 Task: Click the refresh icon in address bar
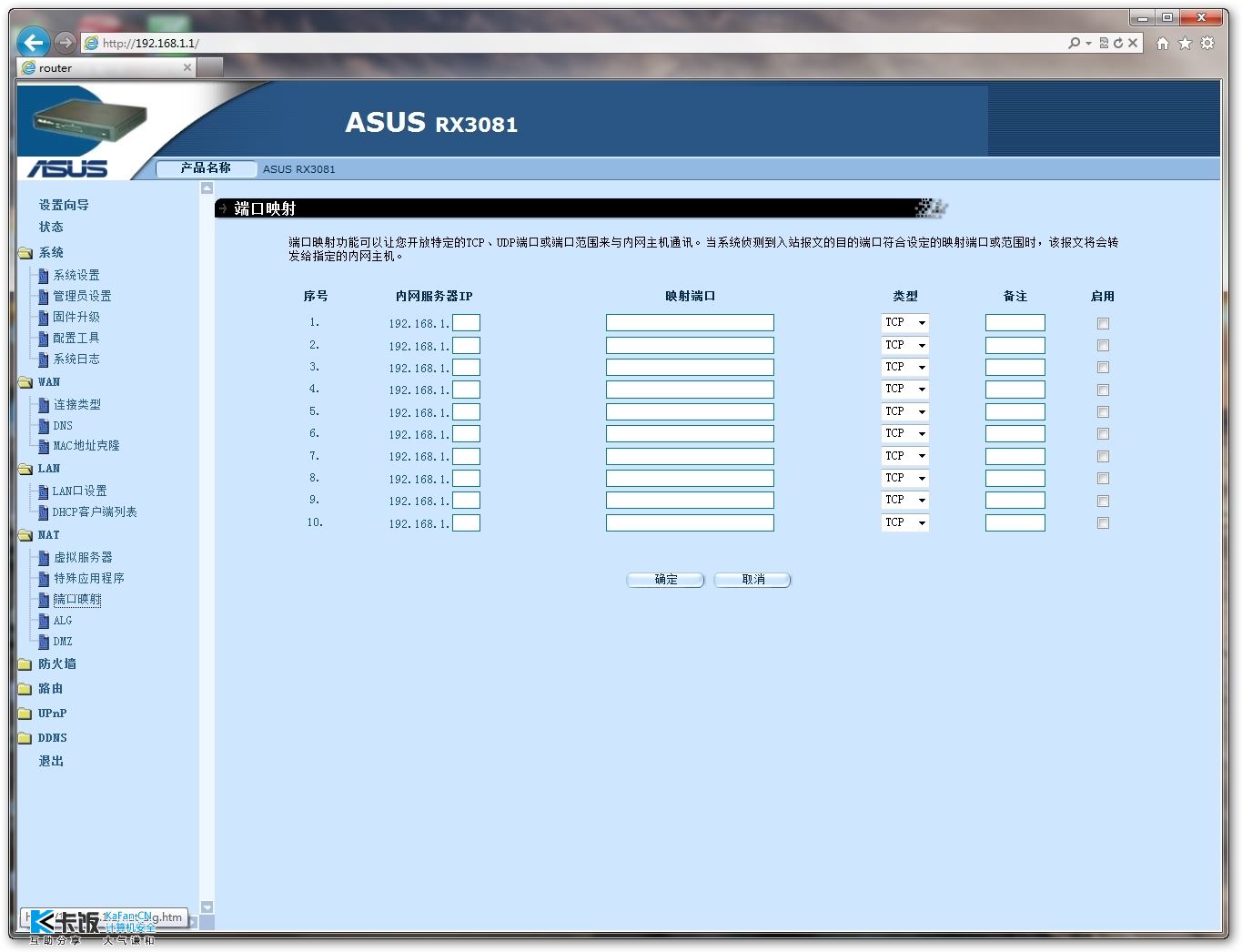[1118, 43]
